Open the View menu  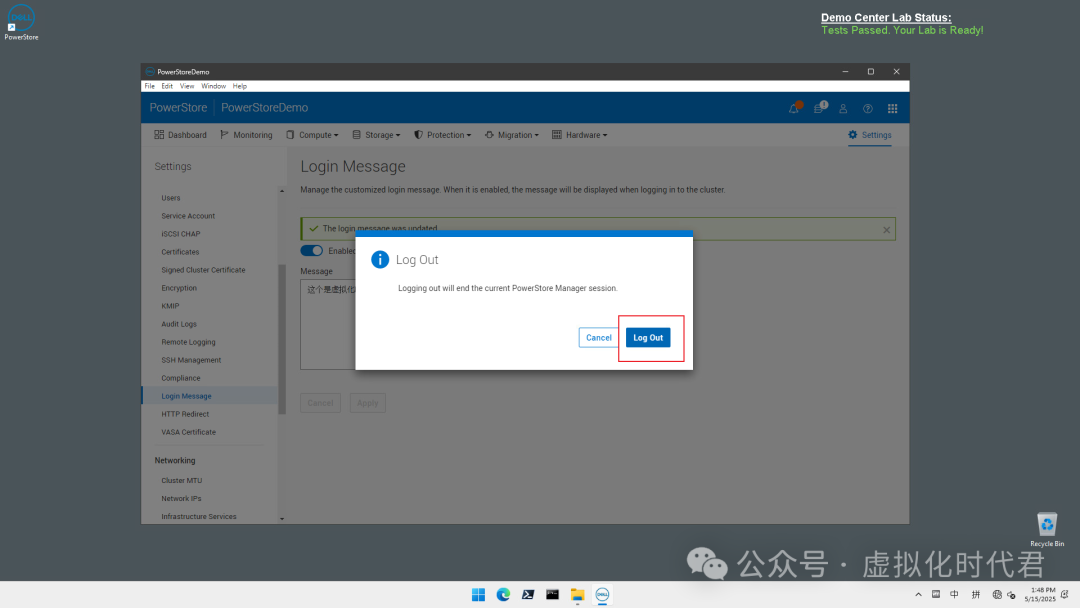[187, 86]
